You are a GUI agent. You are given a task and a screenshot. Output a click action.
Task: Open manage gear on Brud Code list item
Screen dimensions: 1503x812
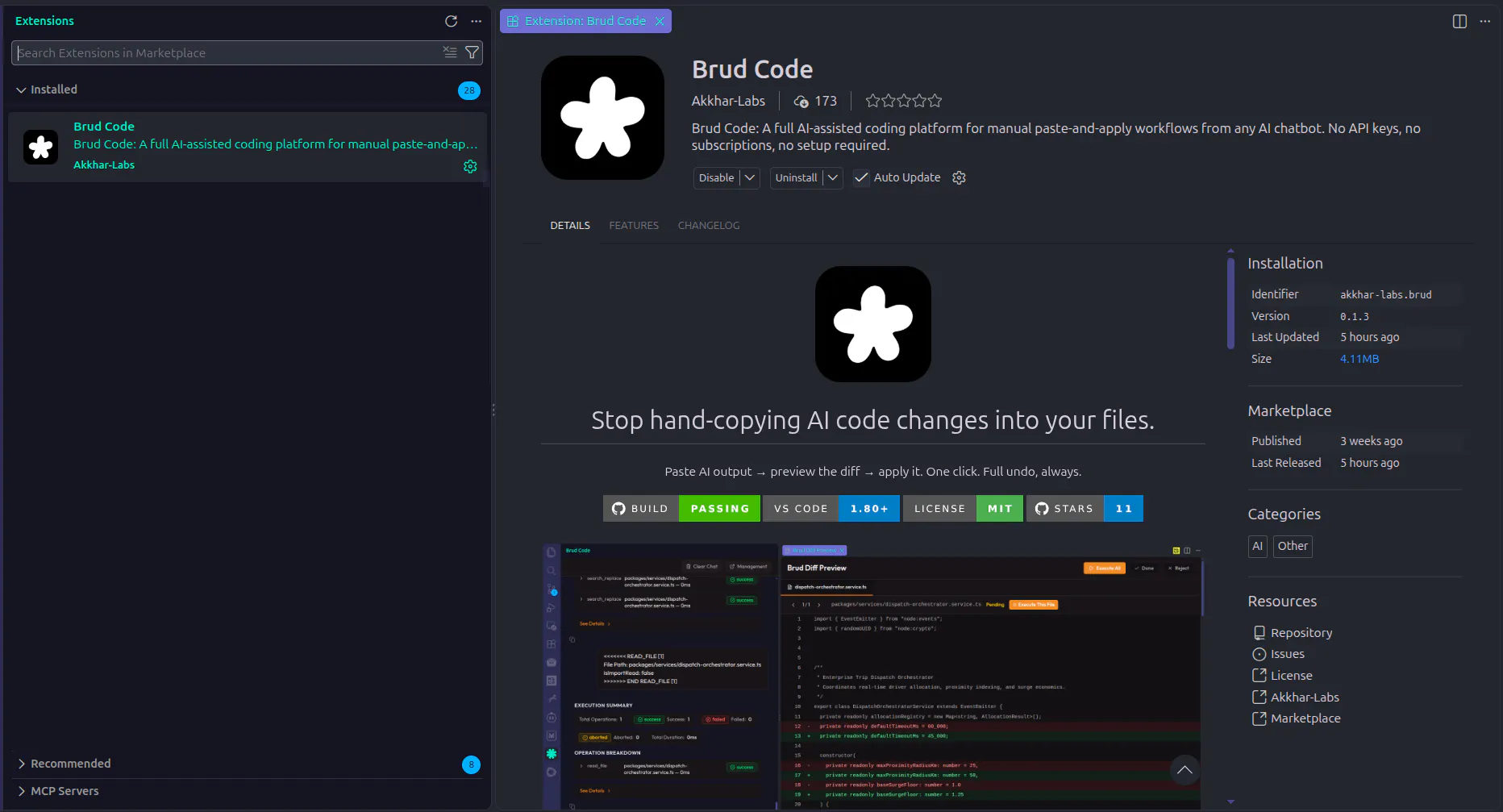pyautogui.click(x=470, y=166)
